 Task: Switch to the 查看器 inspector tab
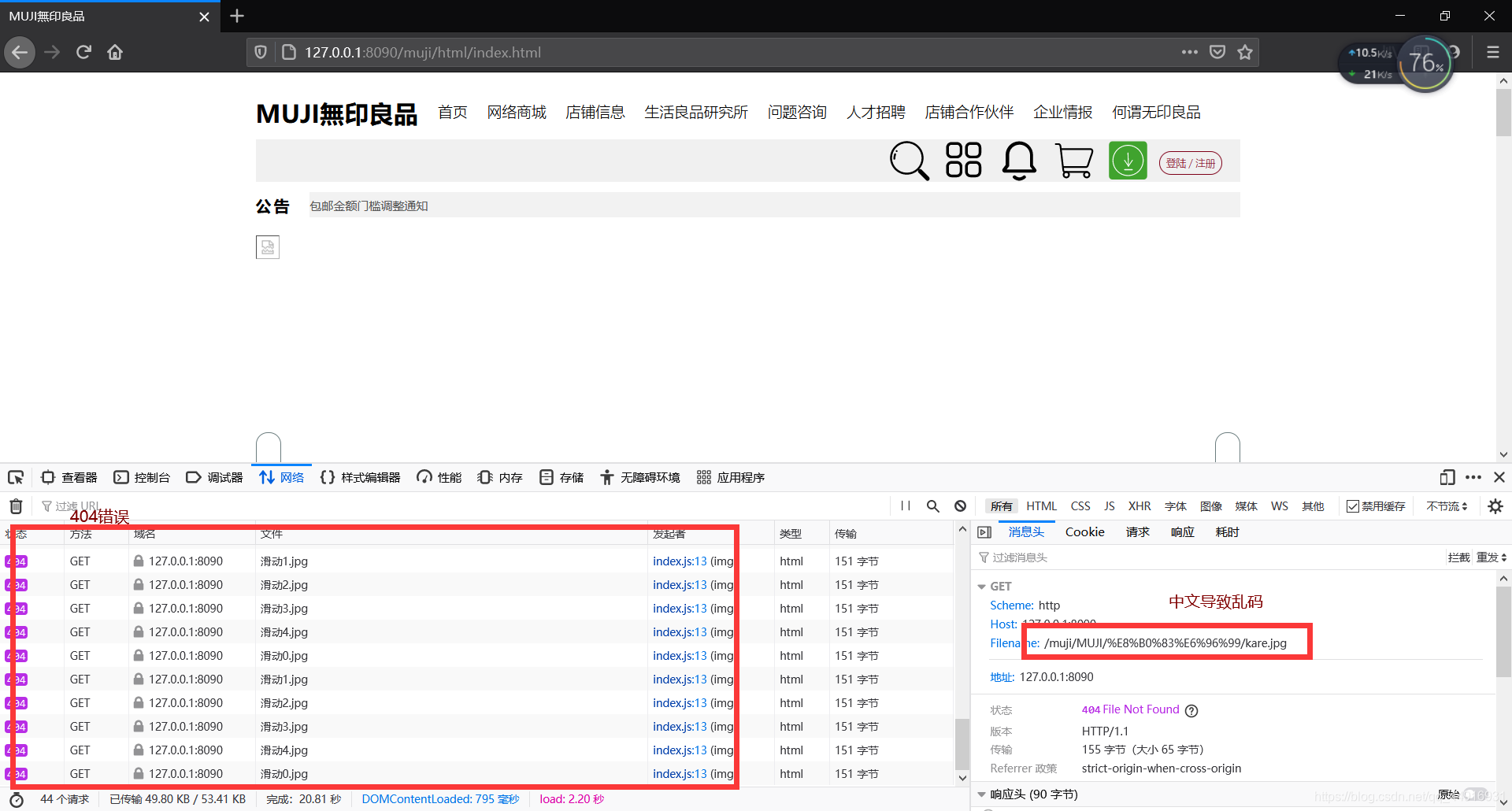pyautogui.click(x=69, y=477)
